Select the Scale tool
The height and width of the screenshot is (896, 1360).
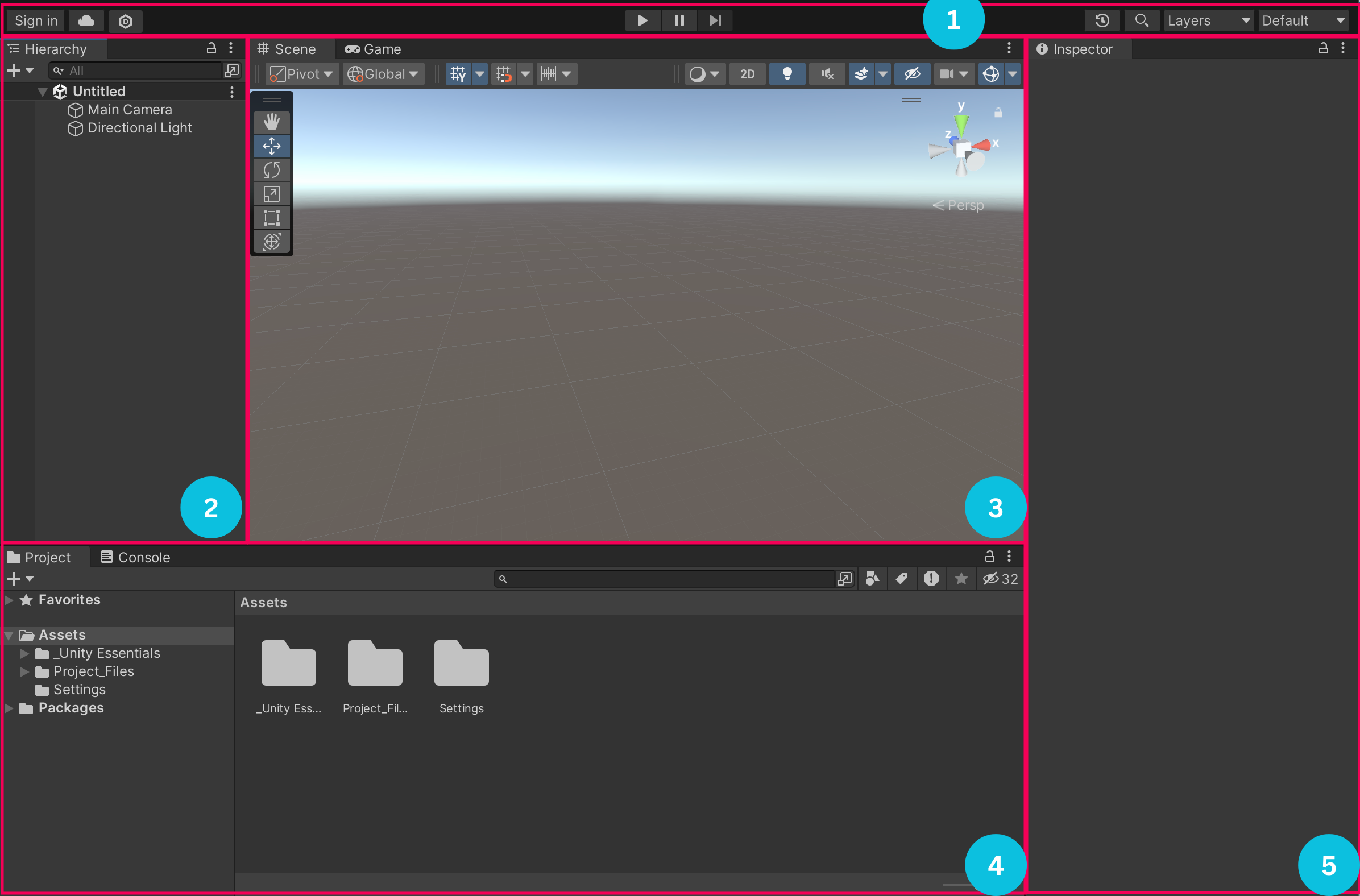271,194
